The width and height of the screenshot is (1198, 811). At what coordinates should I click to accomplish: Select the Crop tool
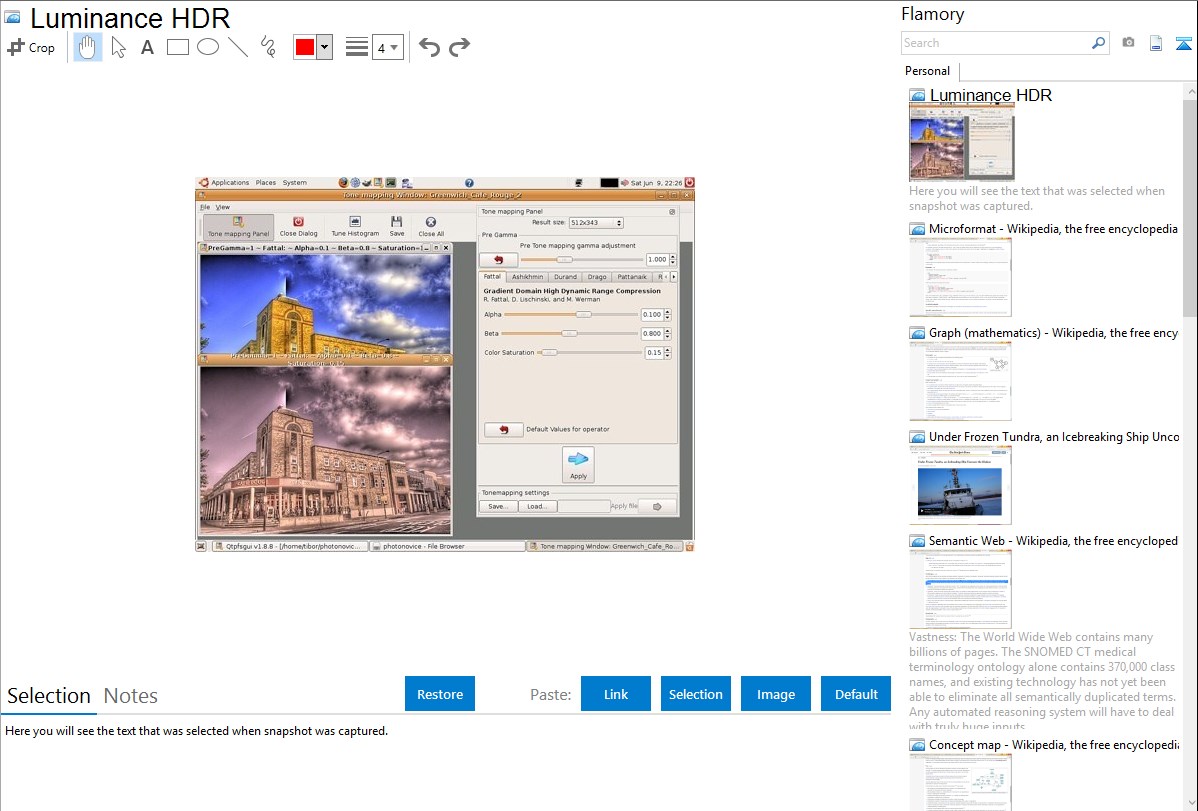[x=31, y=47]
